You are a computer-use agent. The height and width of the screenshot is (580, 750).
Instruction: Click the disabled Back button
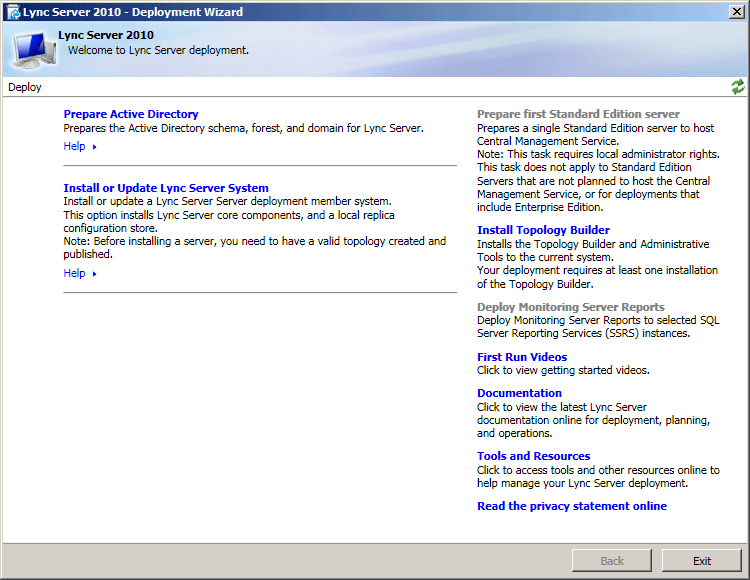612,561
